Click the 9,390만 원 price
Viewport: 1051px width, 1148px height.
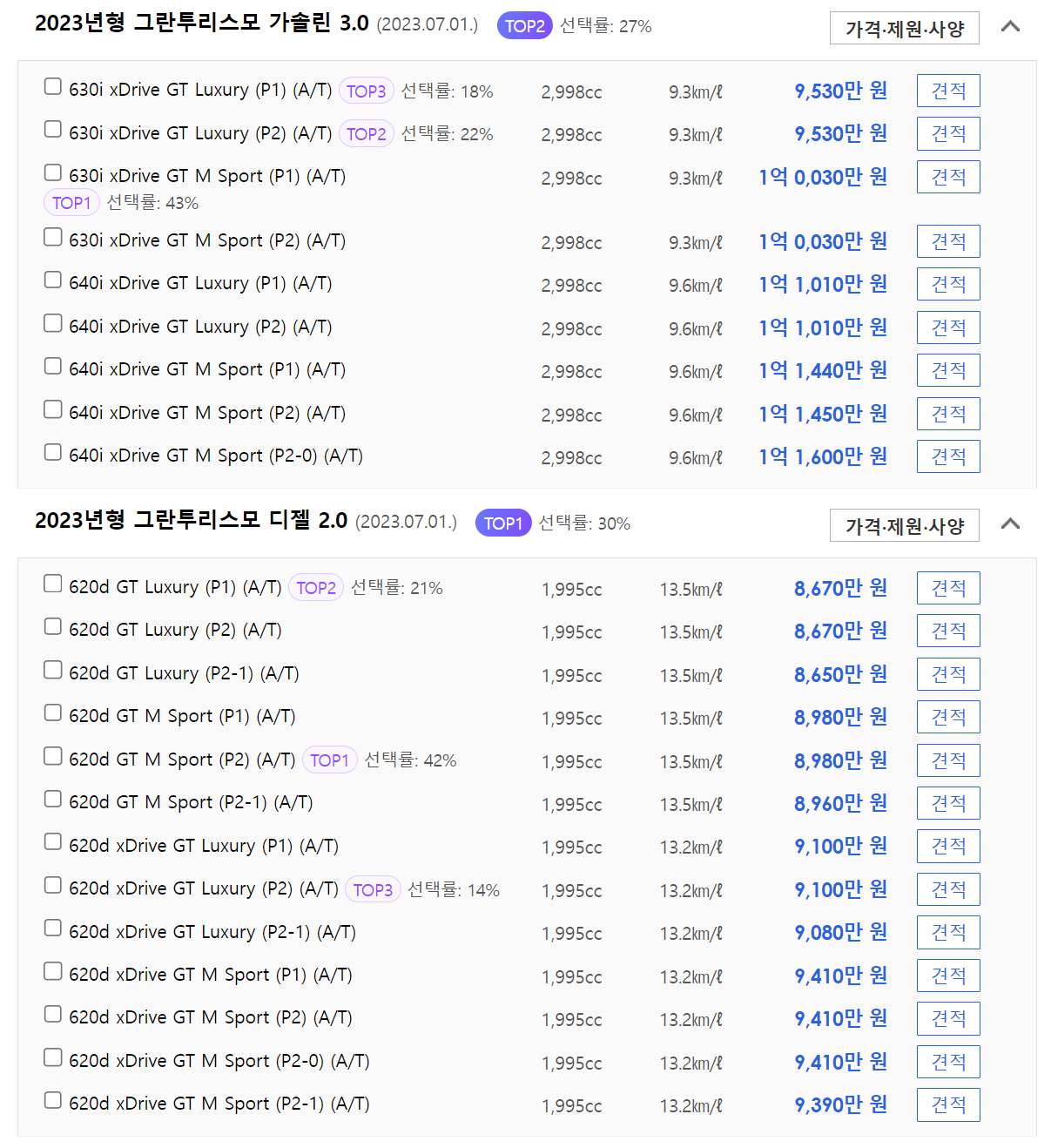tap(840, 1104)
